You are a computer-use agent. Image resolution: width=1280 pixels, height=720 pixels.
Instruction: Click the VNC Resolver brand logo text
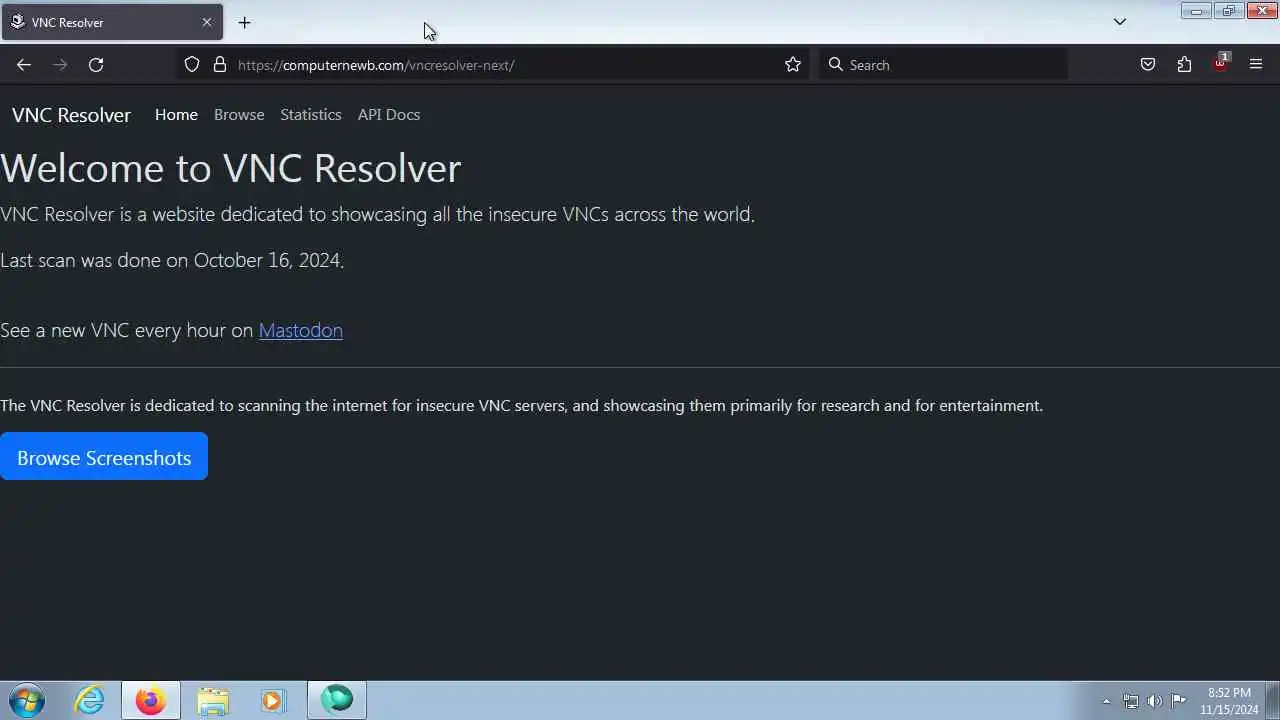point(71,115)
